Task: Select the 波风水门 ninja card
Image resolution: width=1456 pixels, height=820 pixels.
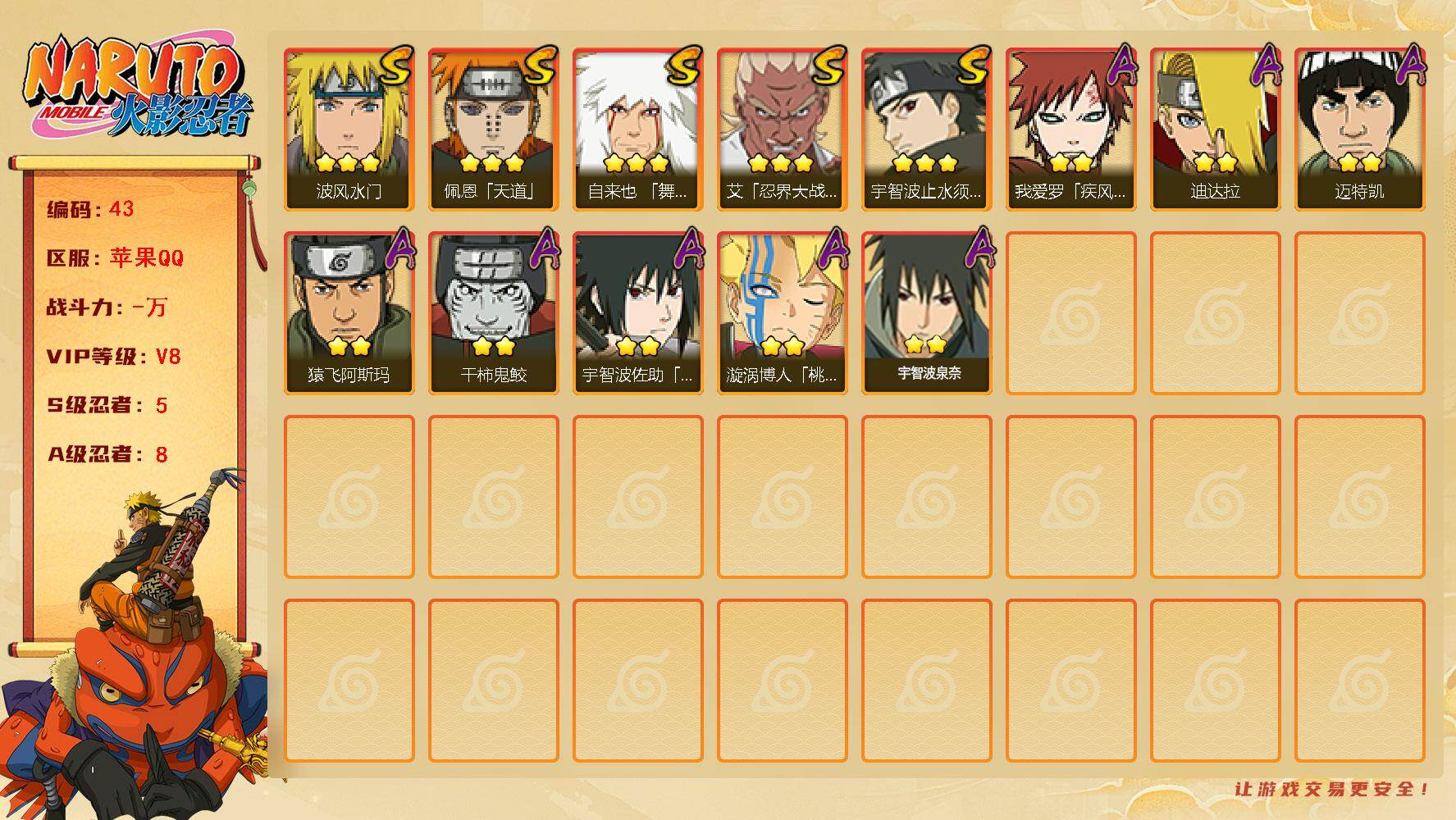Action: click(349, 130)
